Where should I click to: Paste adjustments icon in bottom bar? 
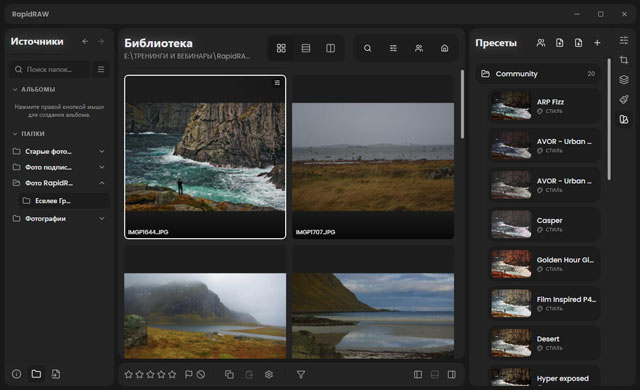coord(249,374)
